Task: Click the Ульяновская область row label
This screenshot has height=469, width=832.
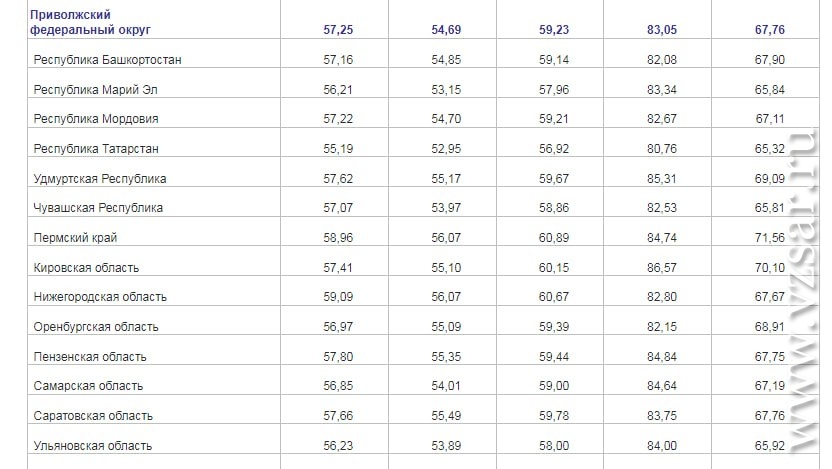Action: click(93, 446)
